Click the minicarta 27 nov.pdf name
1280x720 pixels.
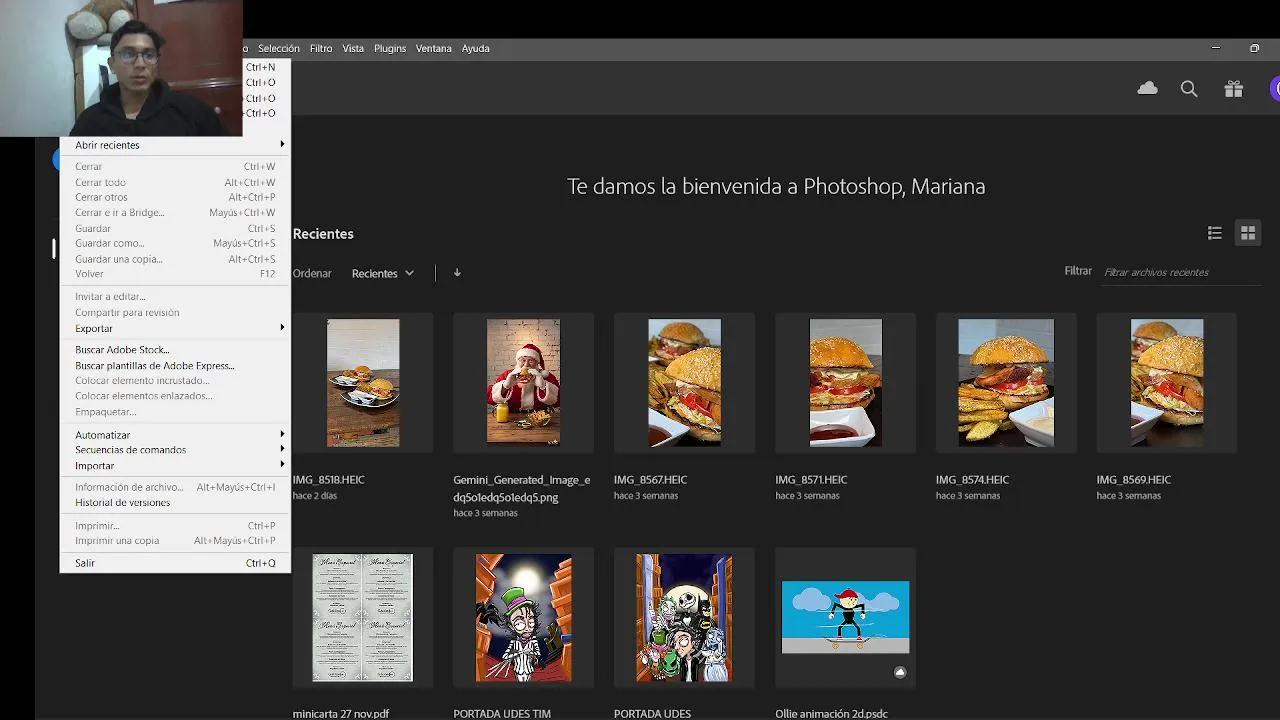coord(341,714)
